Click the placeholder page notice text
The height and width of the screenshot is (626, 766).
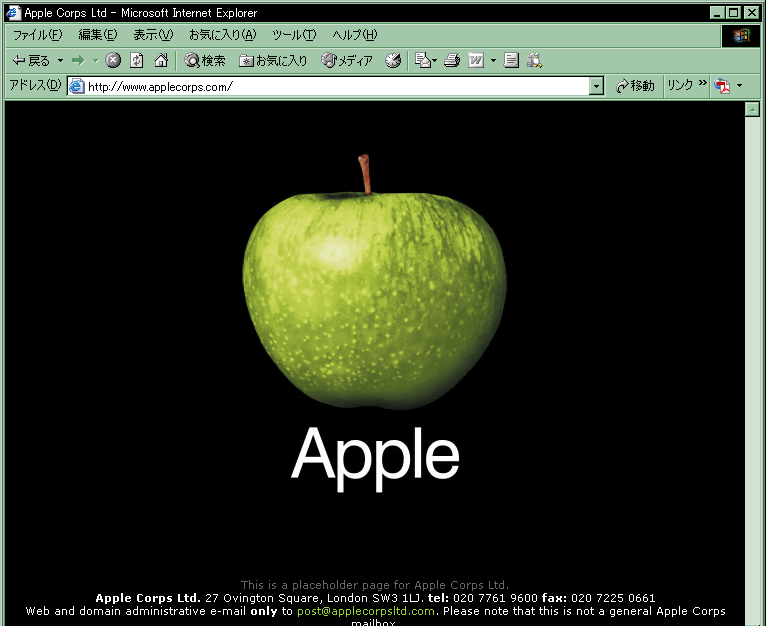pos(375,584)
